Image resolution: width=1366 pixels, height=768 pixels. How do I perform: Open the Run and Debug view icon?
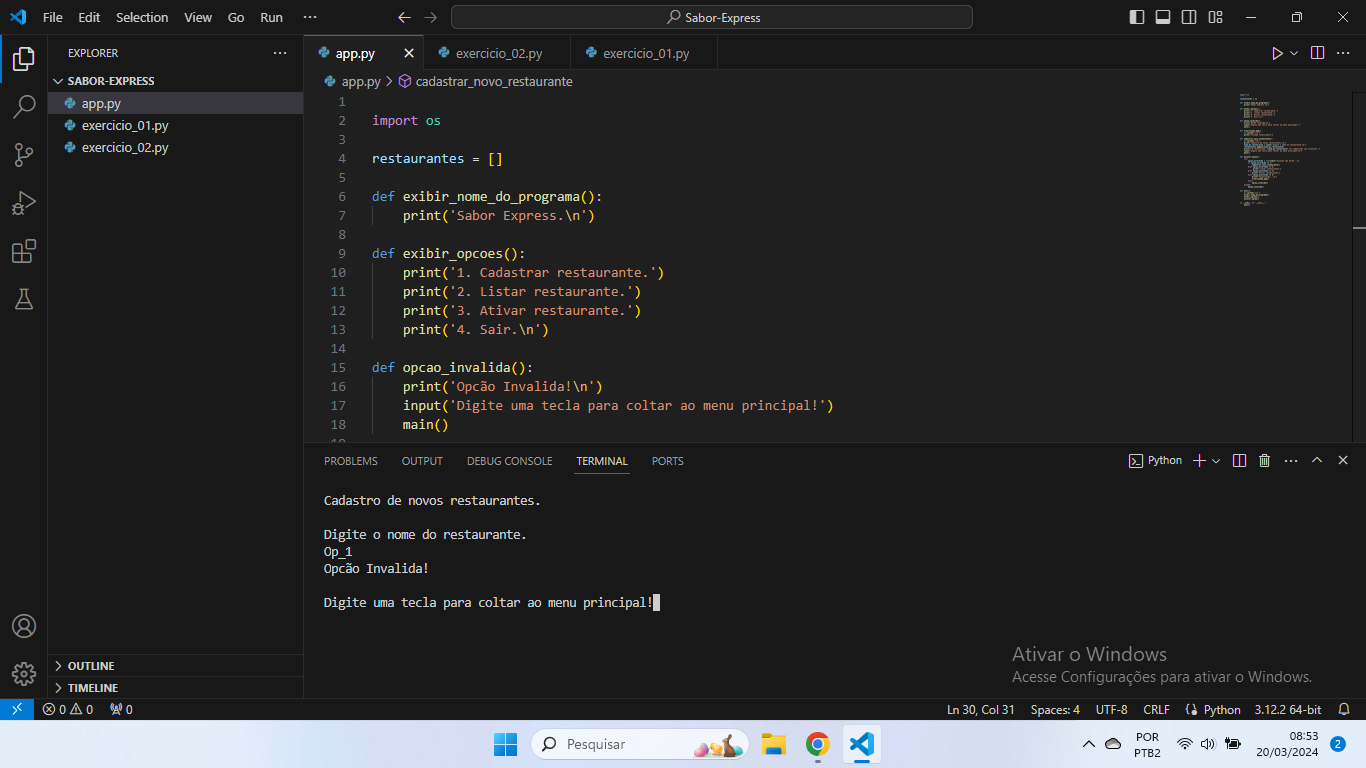[24, 203]
